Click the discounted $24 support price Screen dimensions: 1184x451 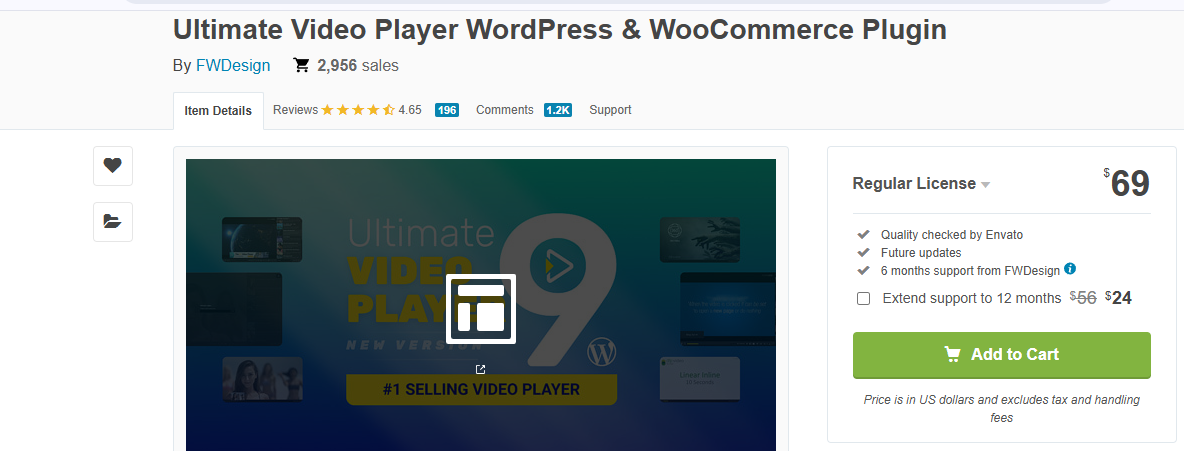tap(1118, 298)
